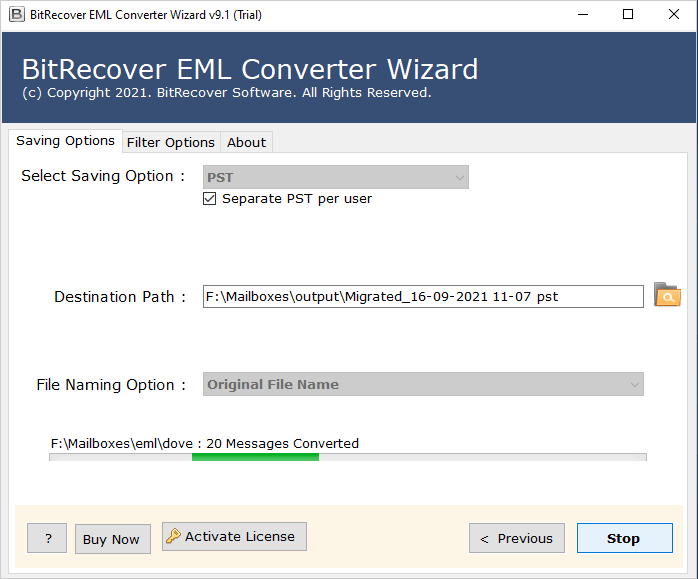
Task: Click the '20 Messages Converted' status text
Action: coord(282,443)
